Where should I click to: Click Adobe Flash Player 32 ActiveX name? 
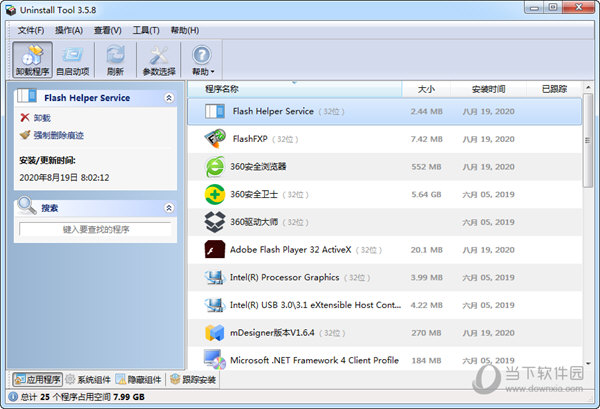(290, 250)
